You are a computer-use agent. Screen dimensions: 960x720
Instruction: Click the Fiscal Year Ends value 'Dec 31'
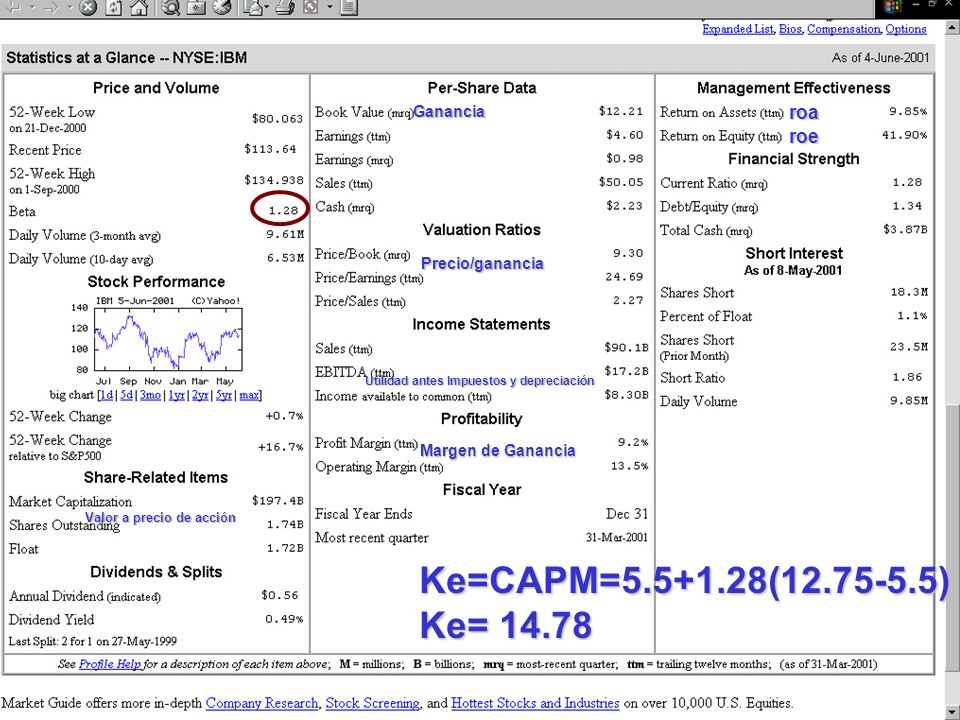pos(626,514)
